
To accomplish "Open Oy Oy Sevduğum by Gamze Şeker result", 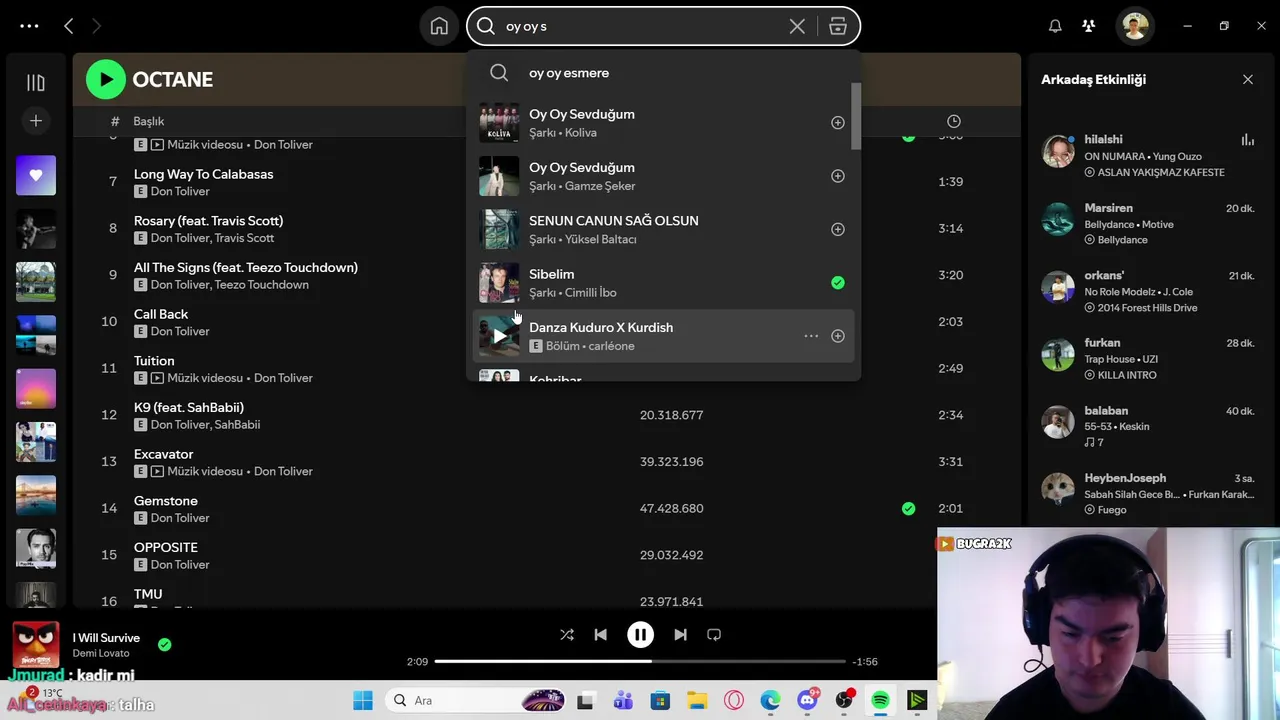I will [x=663, y=176].
